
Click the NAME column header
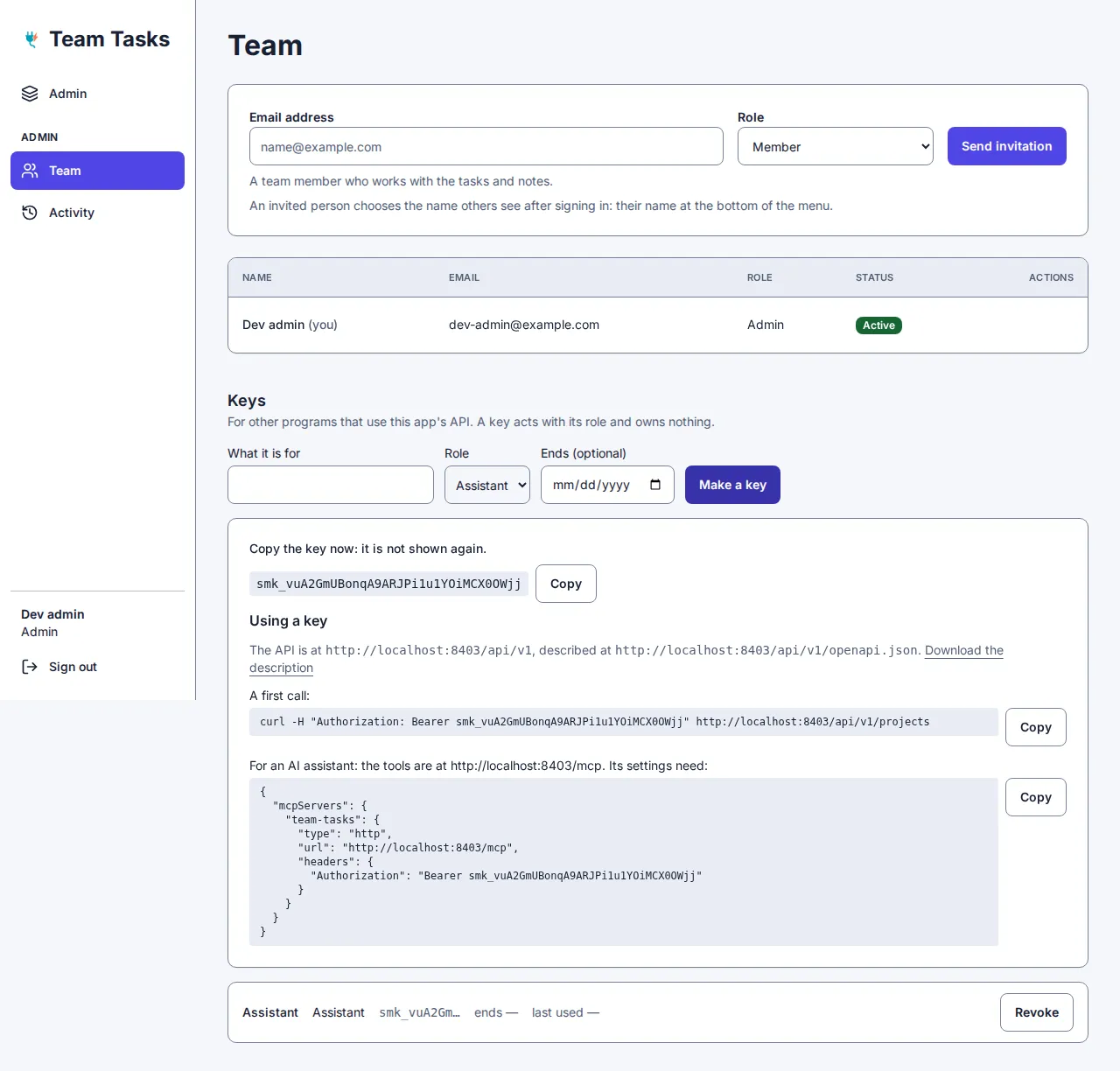click(x=257, y=277)
